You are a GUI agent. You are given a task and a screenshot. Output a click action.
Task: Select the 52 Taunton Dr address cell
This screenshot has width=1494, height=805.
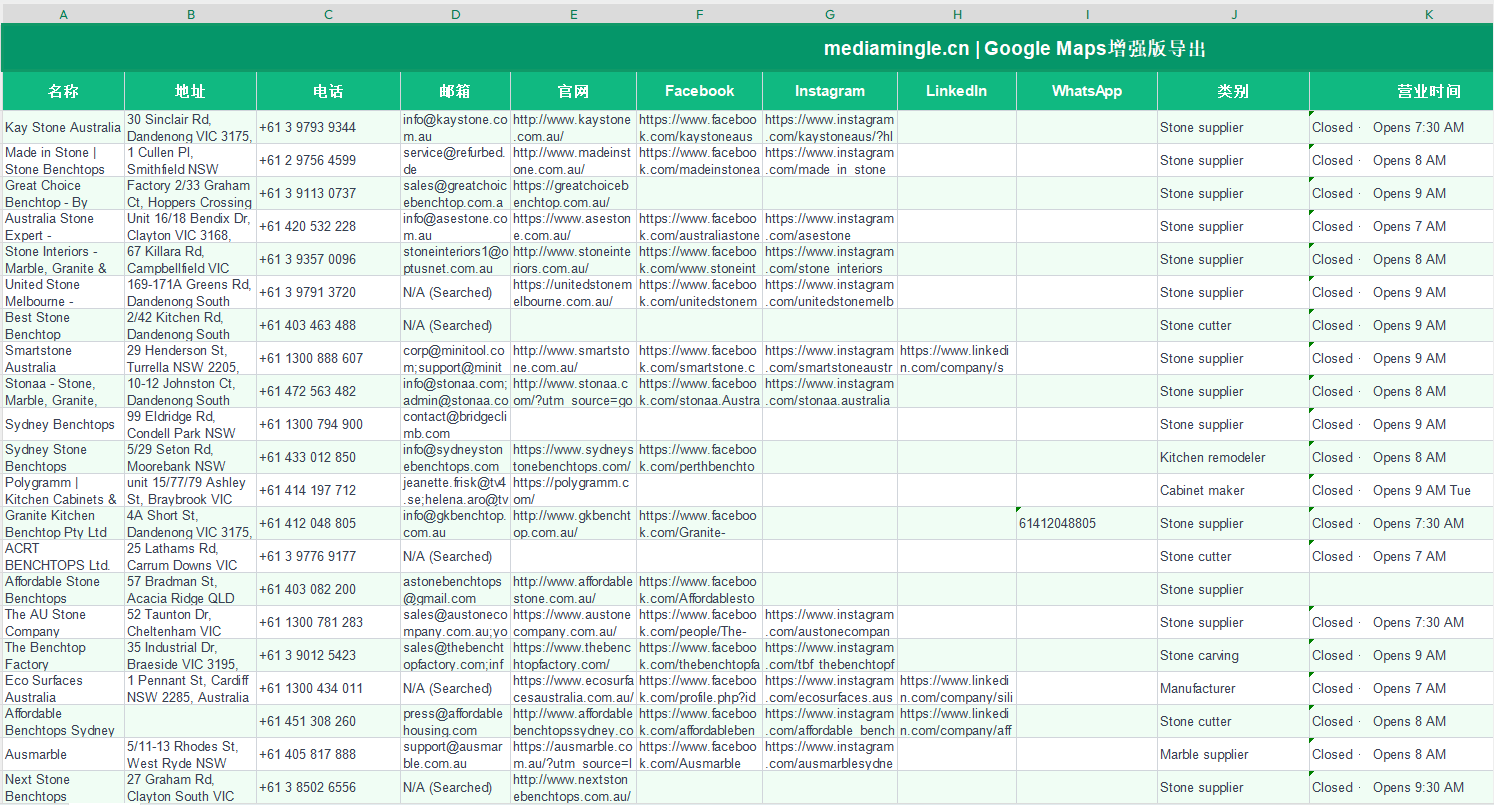tap(190, 622)
